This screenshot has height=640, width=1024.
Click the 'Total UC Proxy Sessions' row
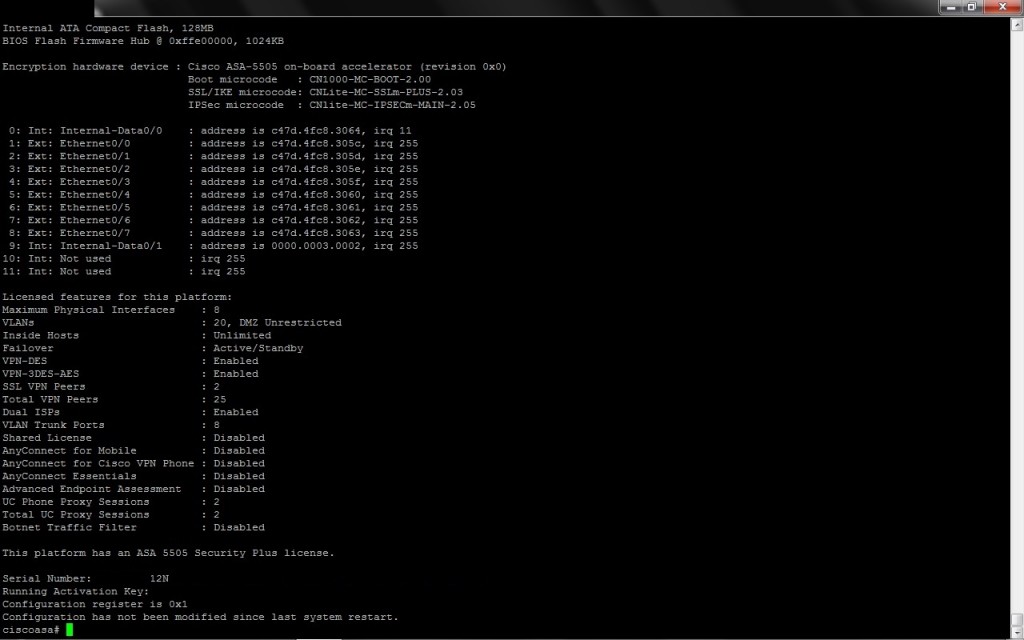click(111, 515)
